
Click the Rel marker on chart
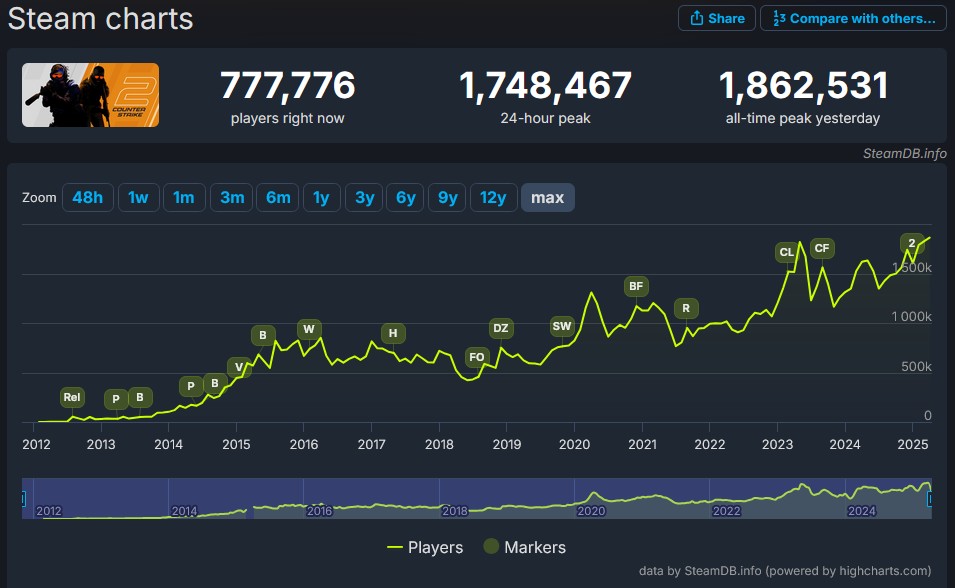click(72, 397)
